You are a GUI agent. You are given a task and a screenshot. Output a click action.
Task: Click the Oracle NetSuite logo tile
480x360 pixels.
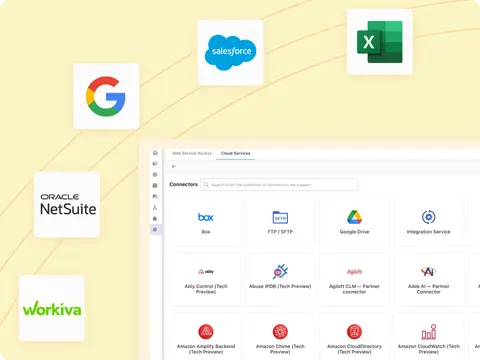click(67, 205)
